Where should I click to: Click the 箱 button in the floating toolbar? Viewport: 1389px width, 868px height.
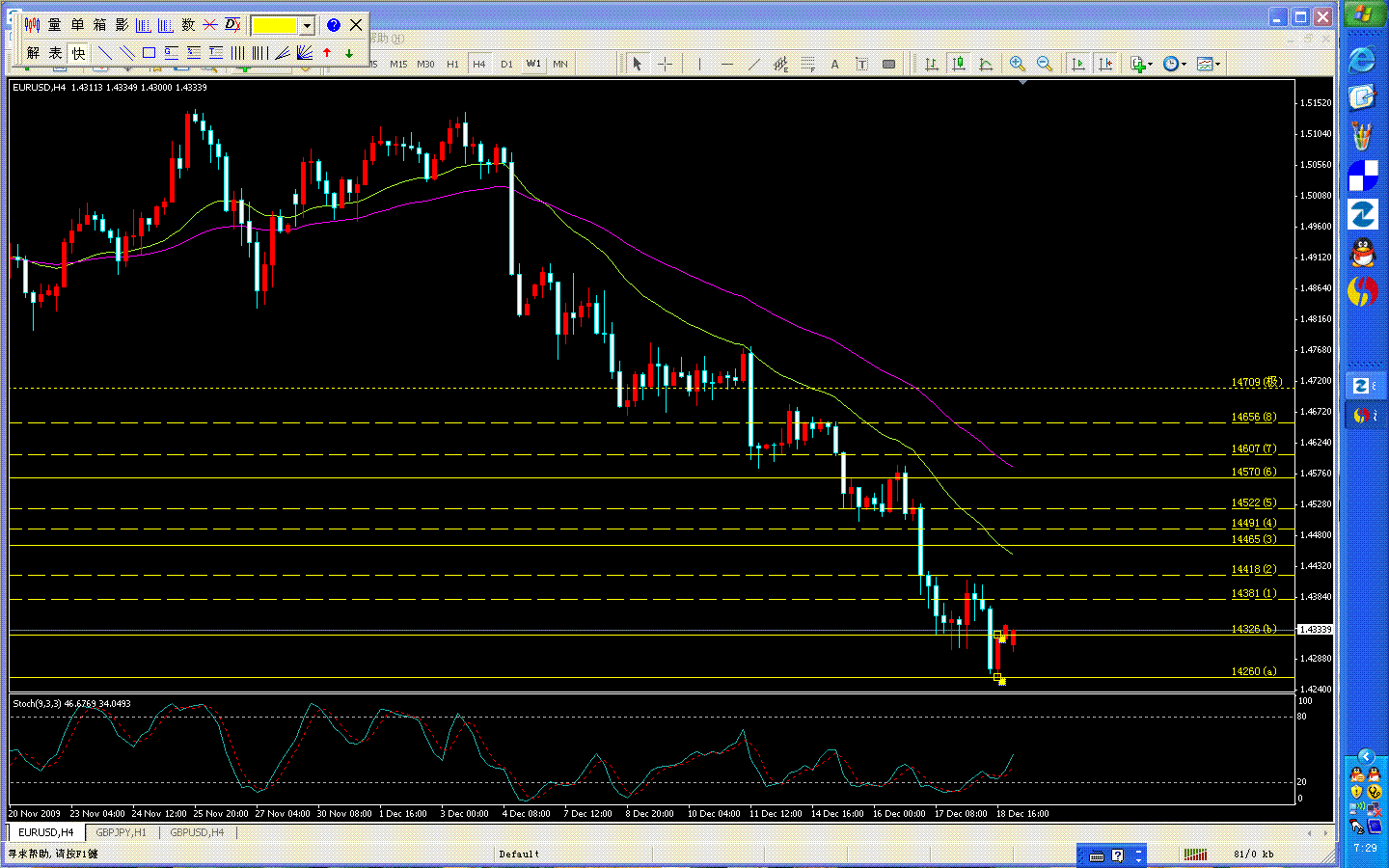[x=99, y=25]
